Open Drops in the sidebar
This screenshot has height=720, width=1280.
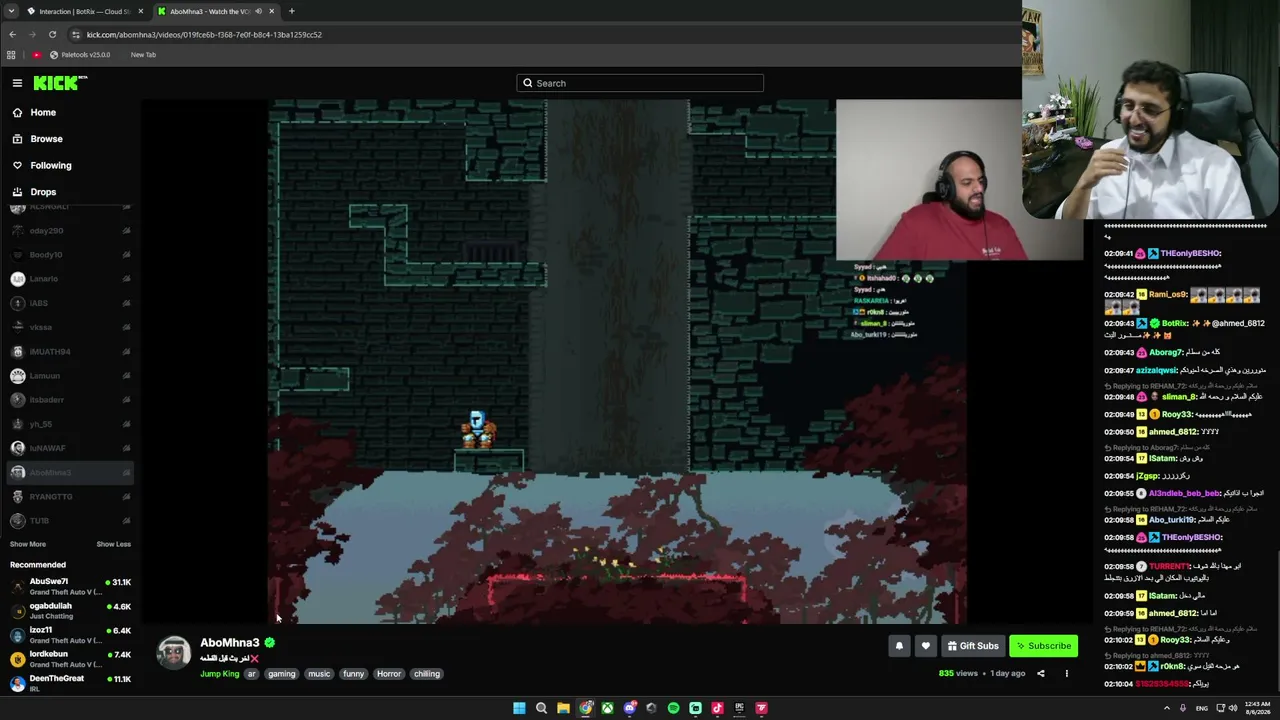pyautogui.click(x=43, y=192)
